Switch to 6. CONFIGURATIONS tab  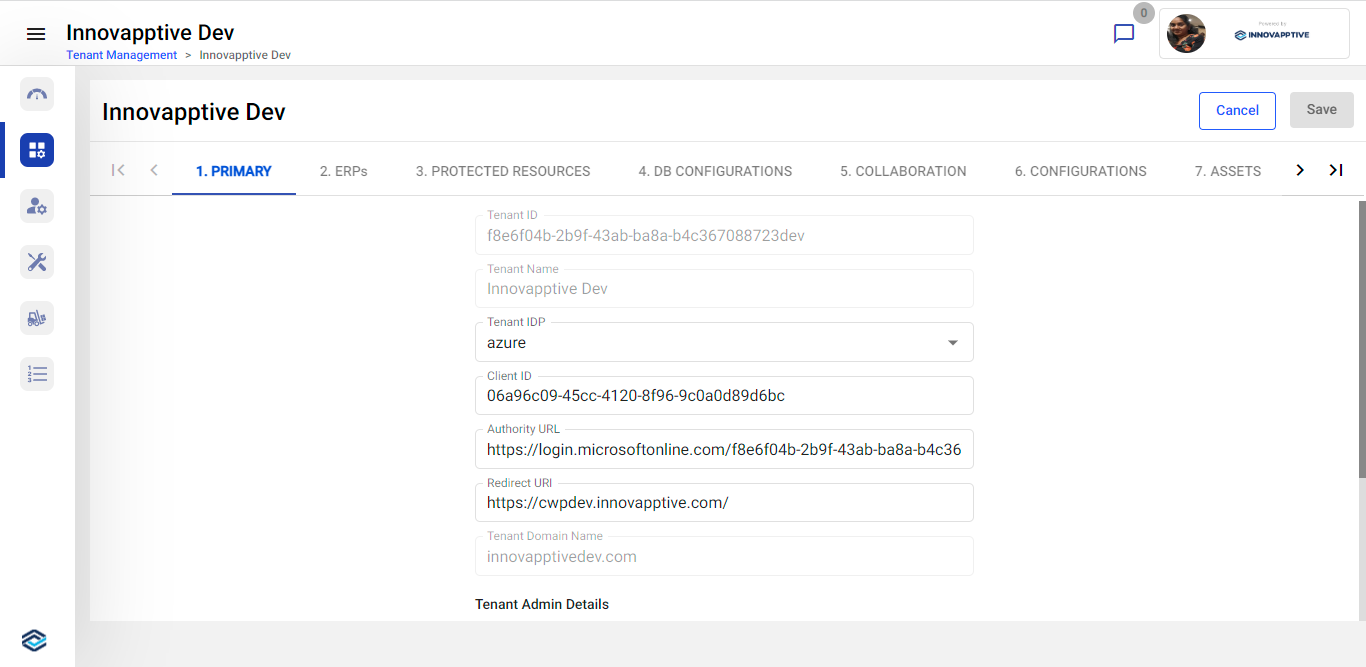coord(1081,171)
